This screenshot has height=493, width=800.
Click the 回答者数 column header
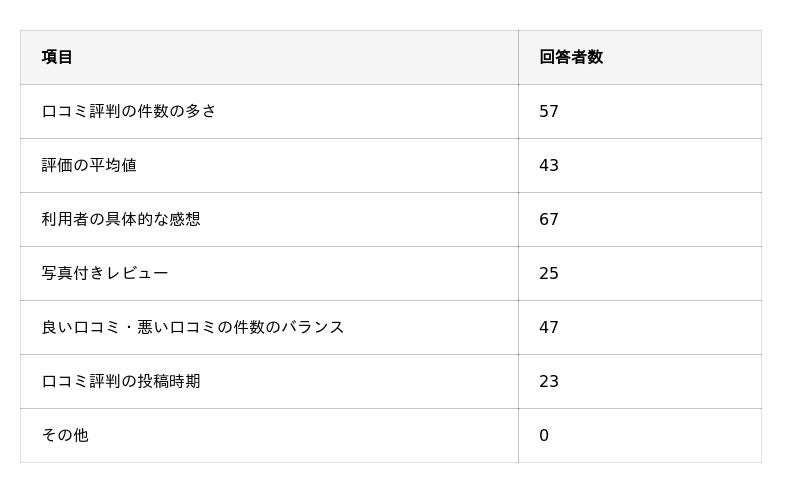pyautogui.click(x=571, y=57)
